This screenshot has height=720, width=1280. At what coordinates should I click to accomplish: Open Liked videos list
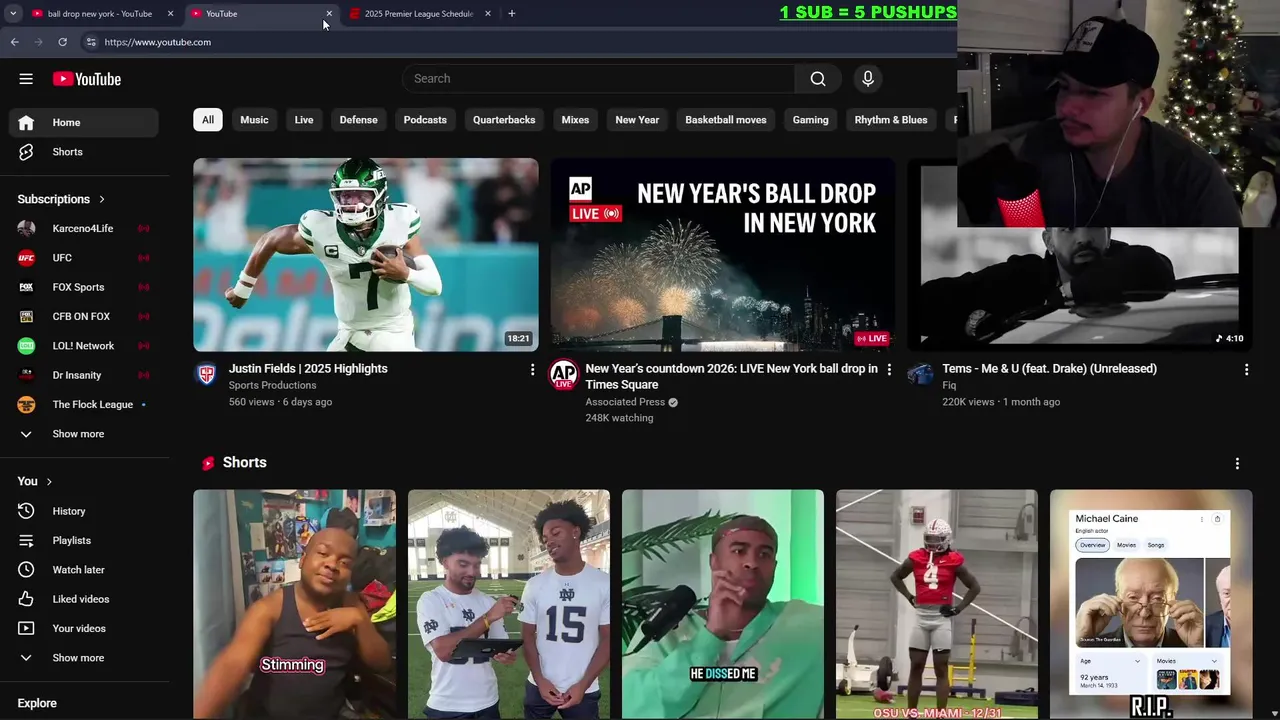tap(84, 599)
